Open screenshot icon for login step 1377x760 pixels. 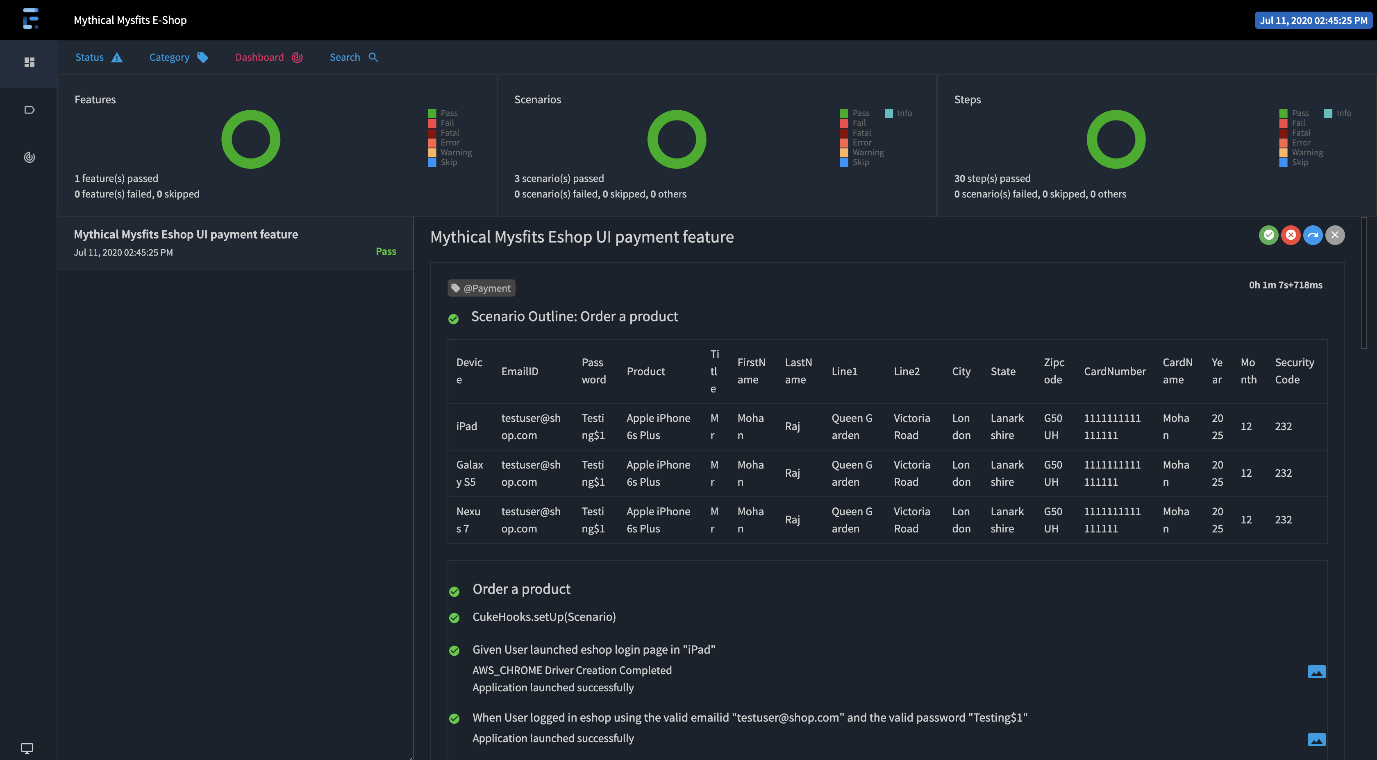[1317, 740]
